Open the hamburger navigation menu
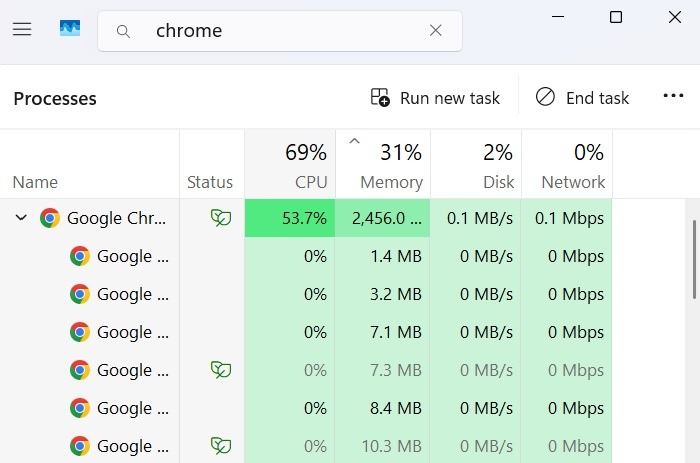 click(x=22, y=29)
